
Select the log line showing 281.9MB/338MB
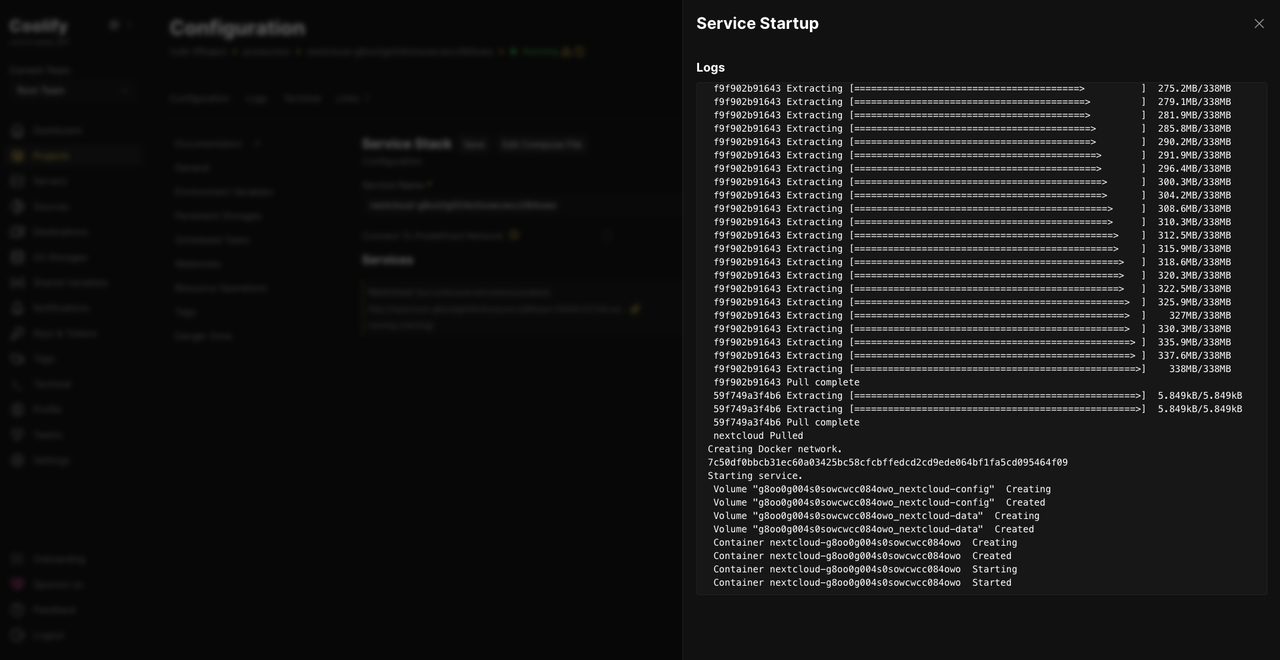click(972, 115)
